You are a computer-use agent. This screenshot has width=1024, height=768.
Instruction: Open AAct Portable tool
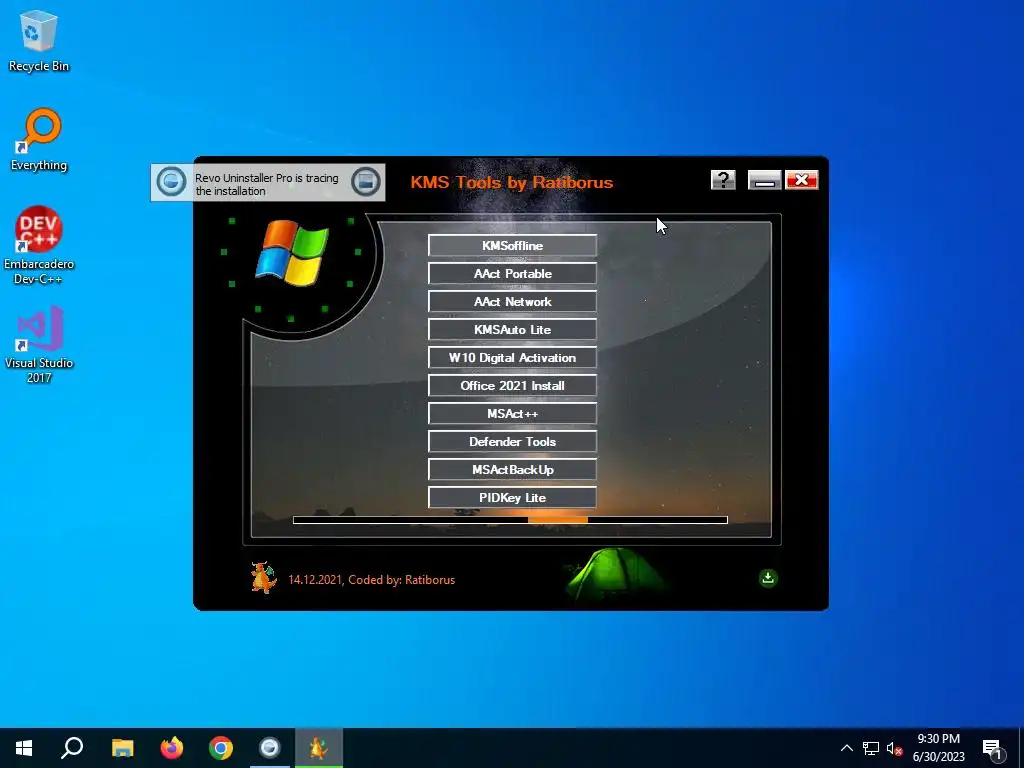pos(513,274)
